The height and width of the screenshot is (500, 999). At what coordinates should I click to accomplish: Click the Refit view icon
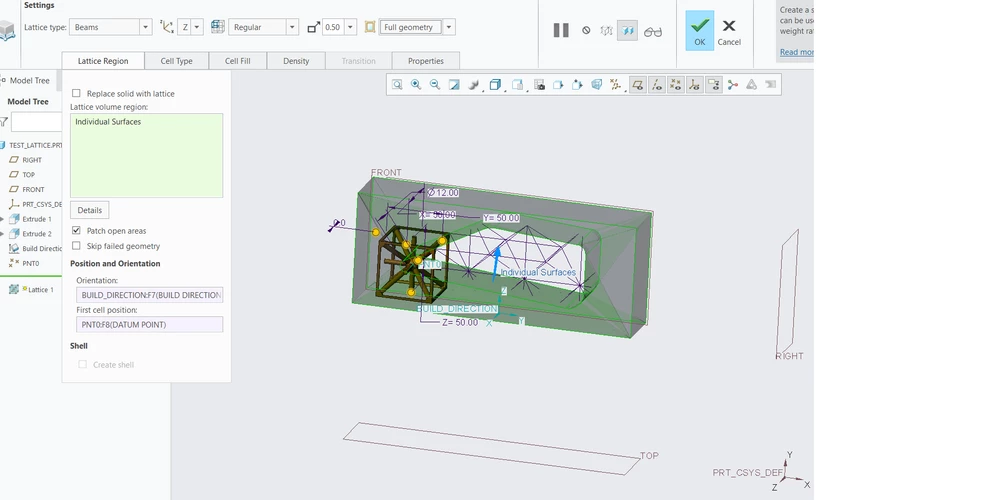[x=397, y=85]
